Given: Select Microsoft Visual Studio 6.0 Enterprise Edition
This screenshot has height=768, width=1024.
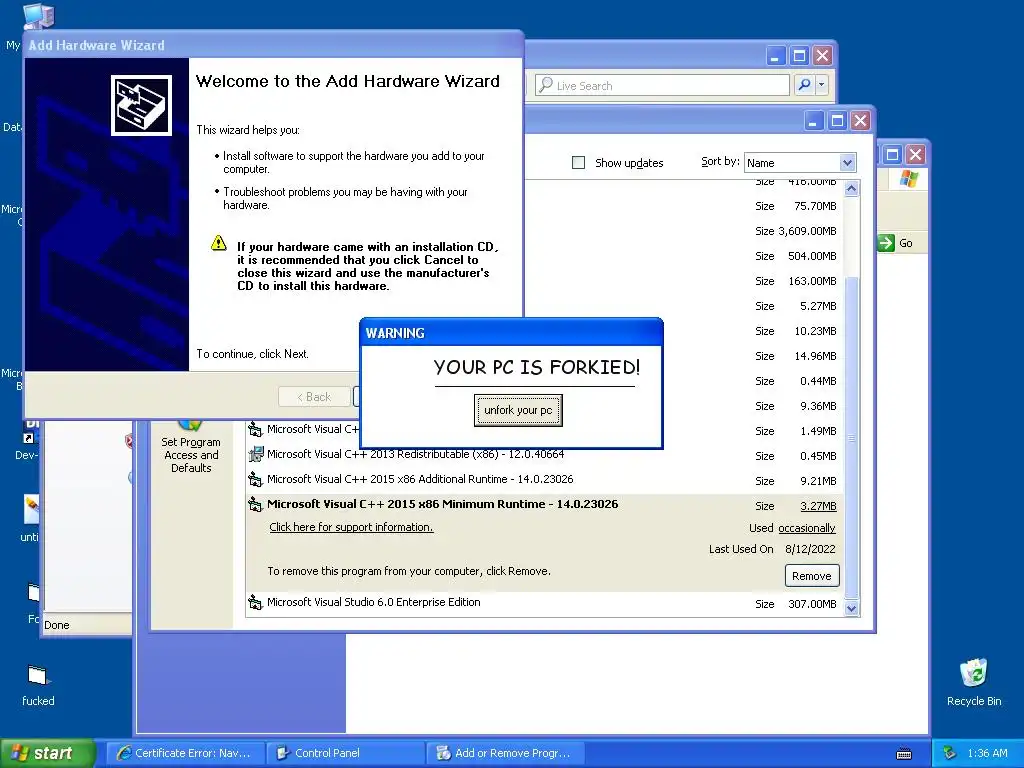Looking at the screenshot, I should point(543,603).
